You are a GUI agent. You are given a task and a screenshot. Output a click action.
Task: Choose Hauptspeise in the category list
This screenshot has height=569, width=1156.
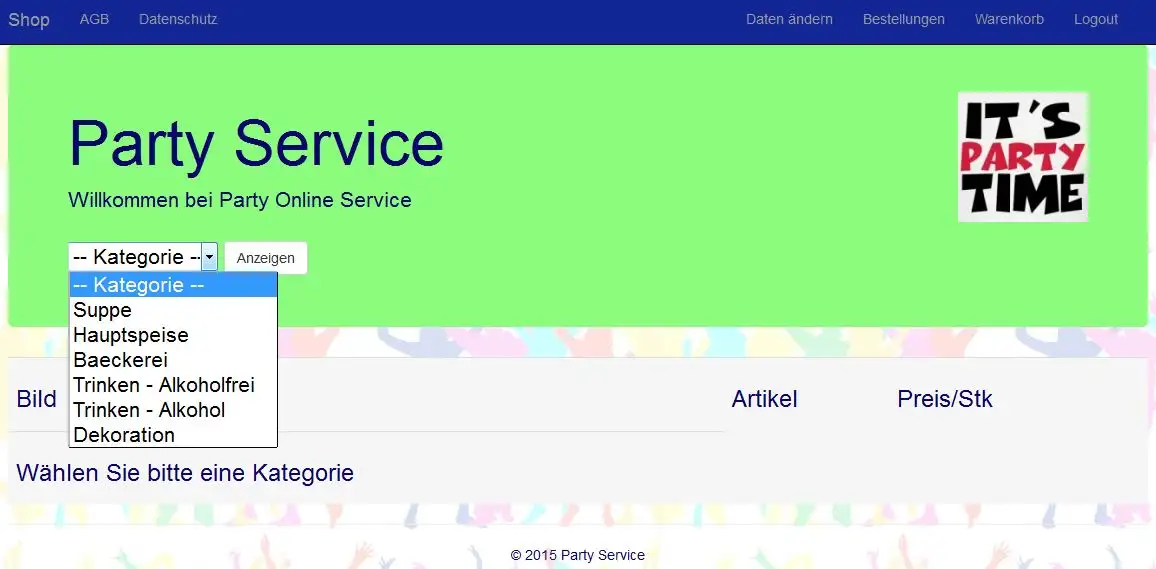pos(173,335)
